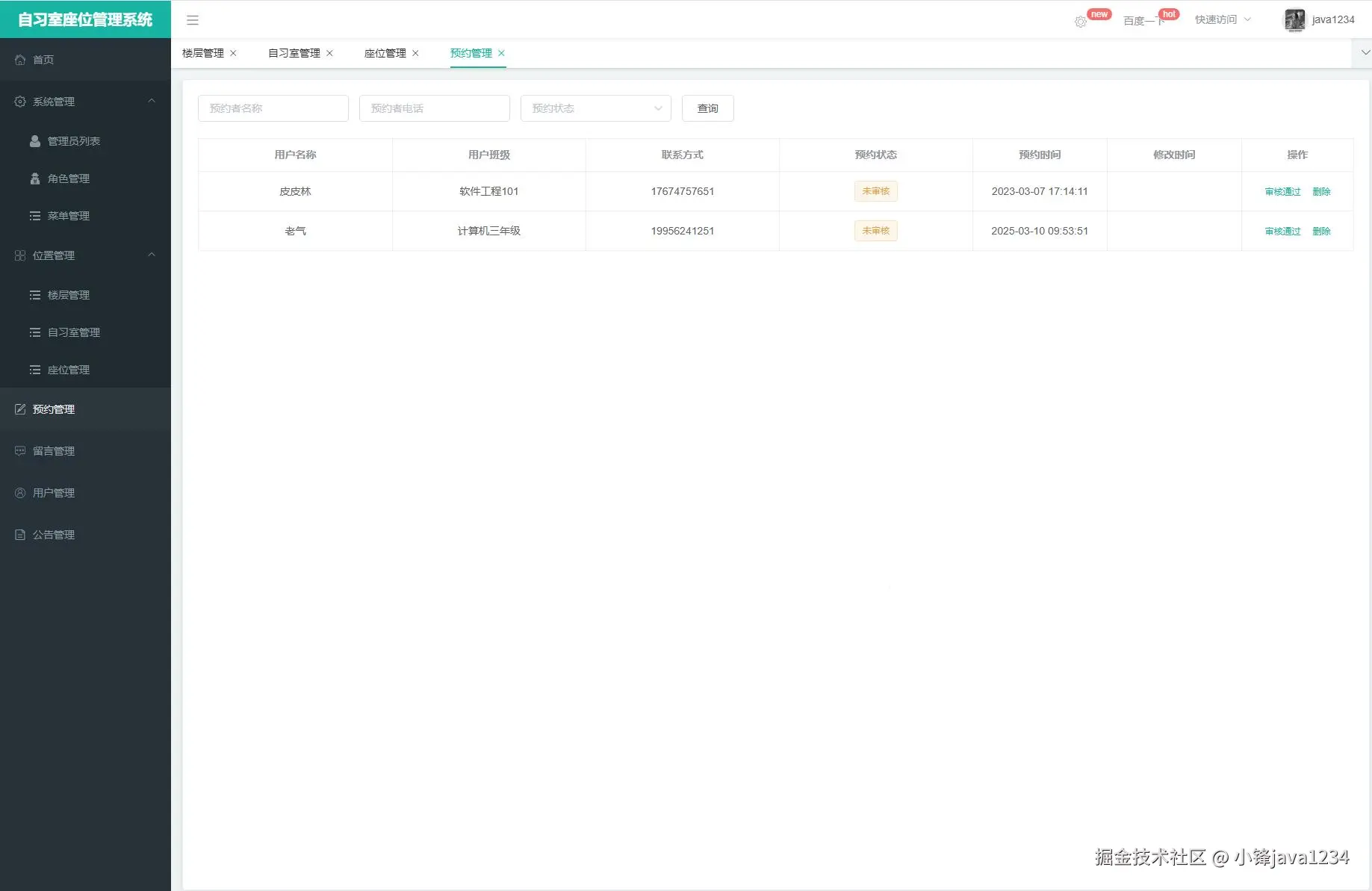Click the person icon beside 管理员列表

click(35, 141)
